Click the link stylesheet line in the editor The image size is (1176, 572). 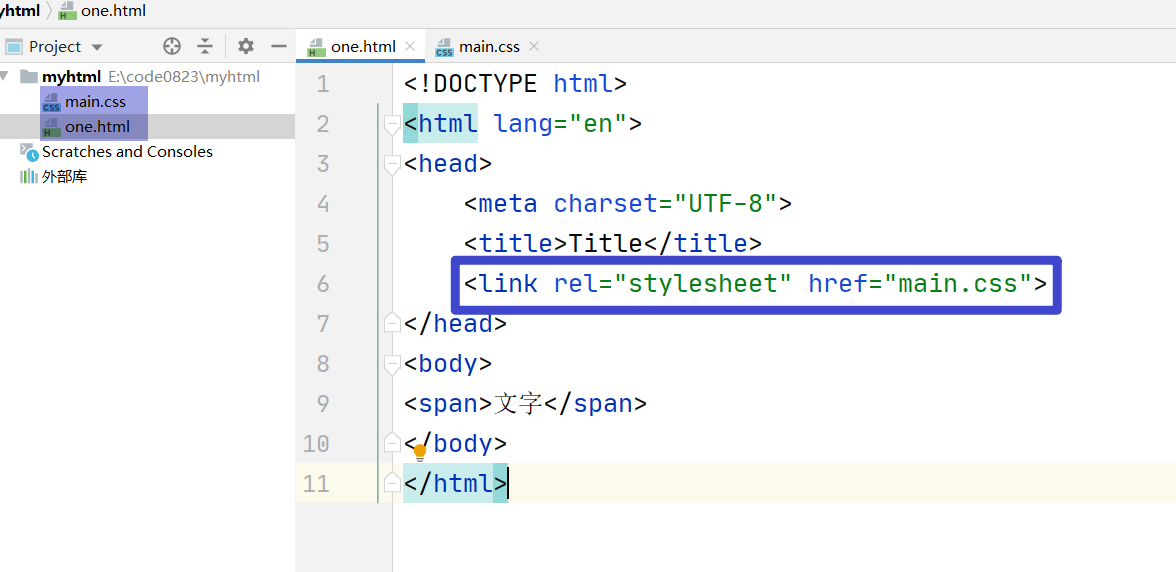(755, 284)
